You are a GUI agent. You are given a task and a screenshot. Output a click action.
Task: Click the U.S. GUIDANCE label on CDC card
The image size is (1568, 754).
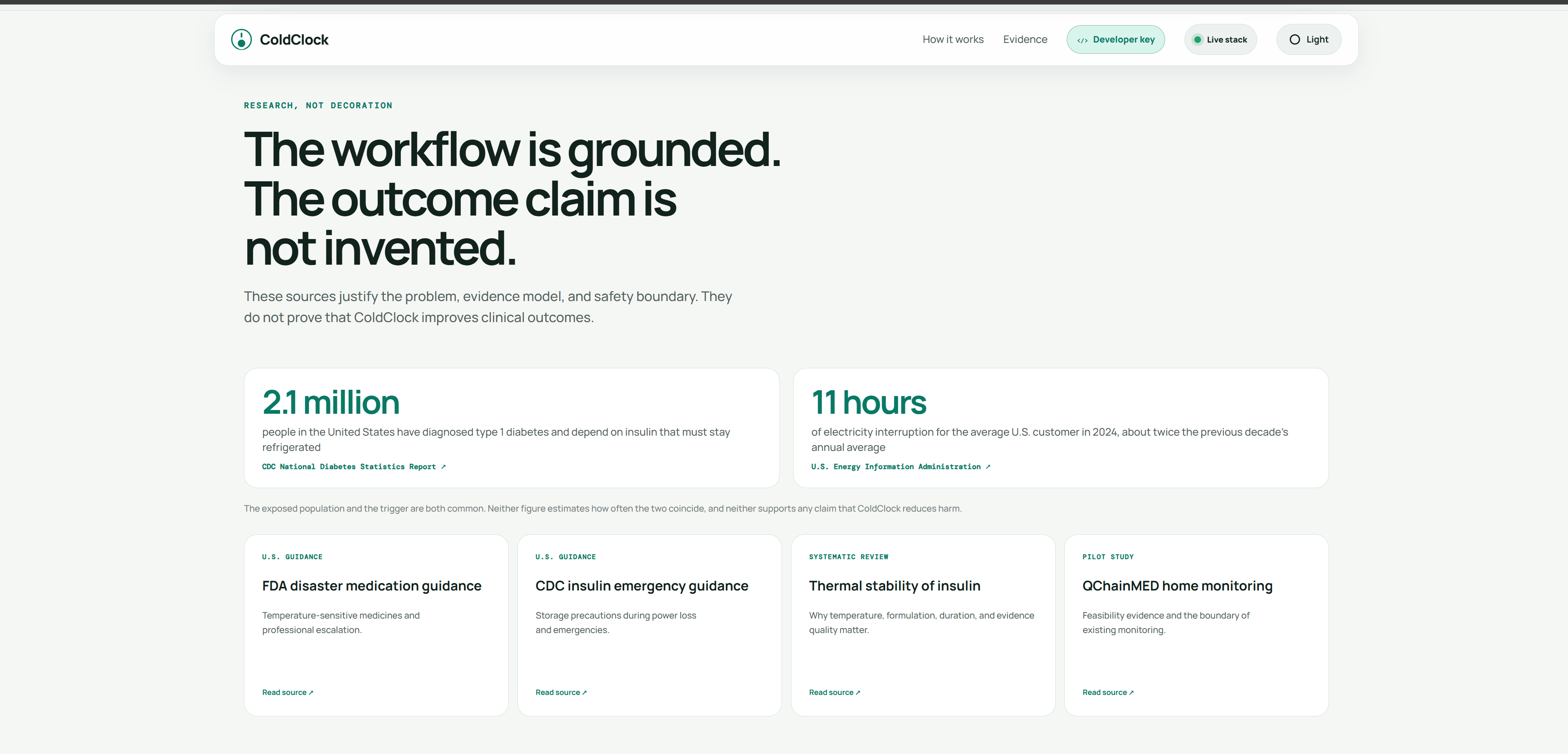tap(566, 557)
